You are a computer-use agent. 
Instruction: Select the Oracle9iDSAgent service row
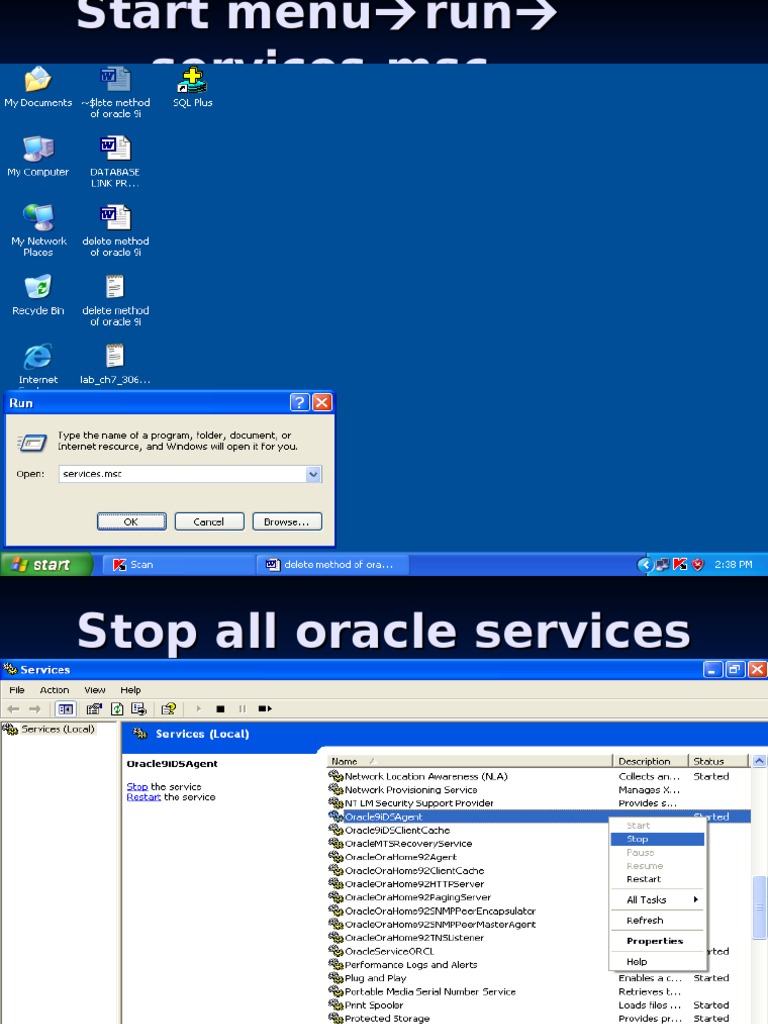pyautogui.click(x=539, y=816)
